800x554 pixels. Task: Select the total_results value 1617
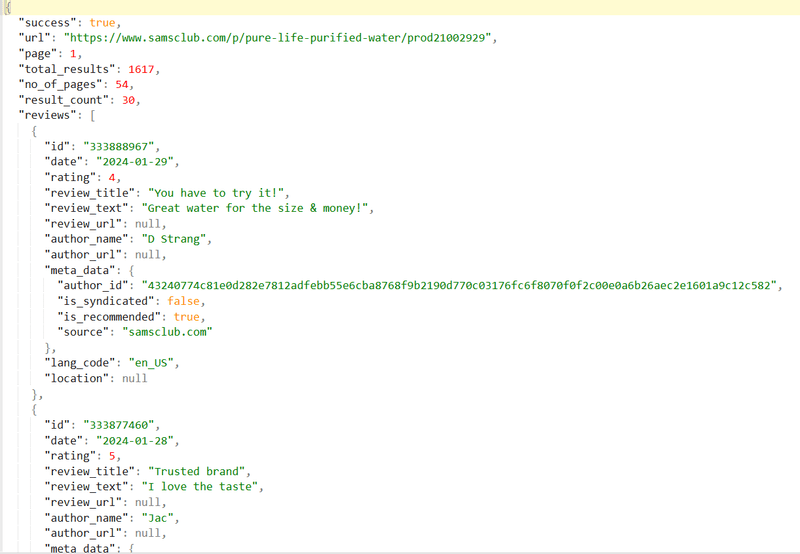coord(141,69)
